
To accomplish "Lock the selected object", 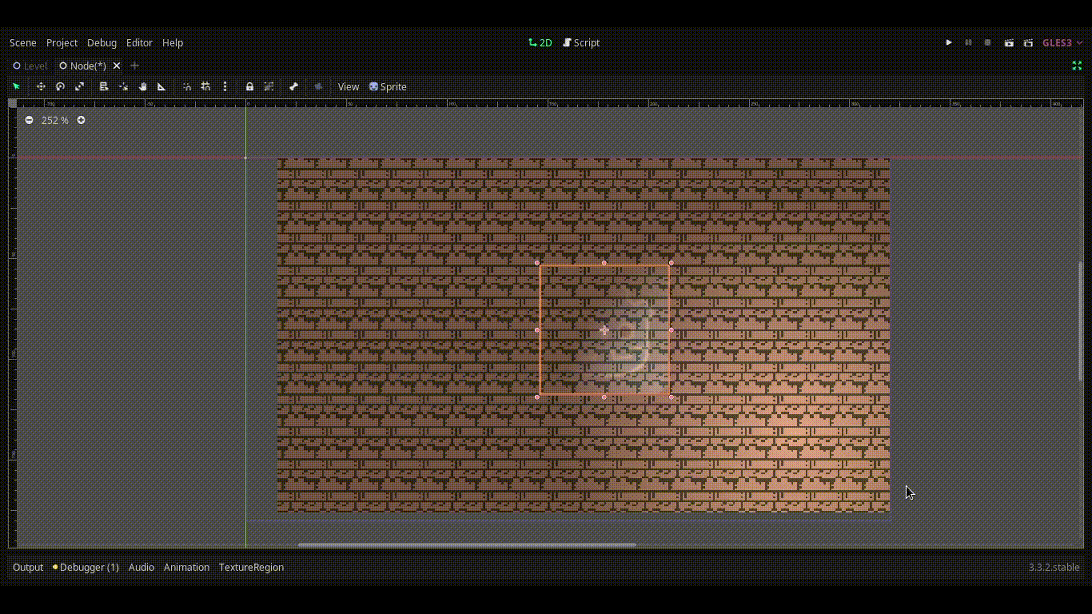I will [250, 87].
